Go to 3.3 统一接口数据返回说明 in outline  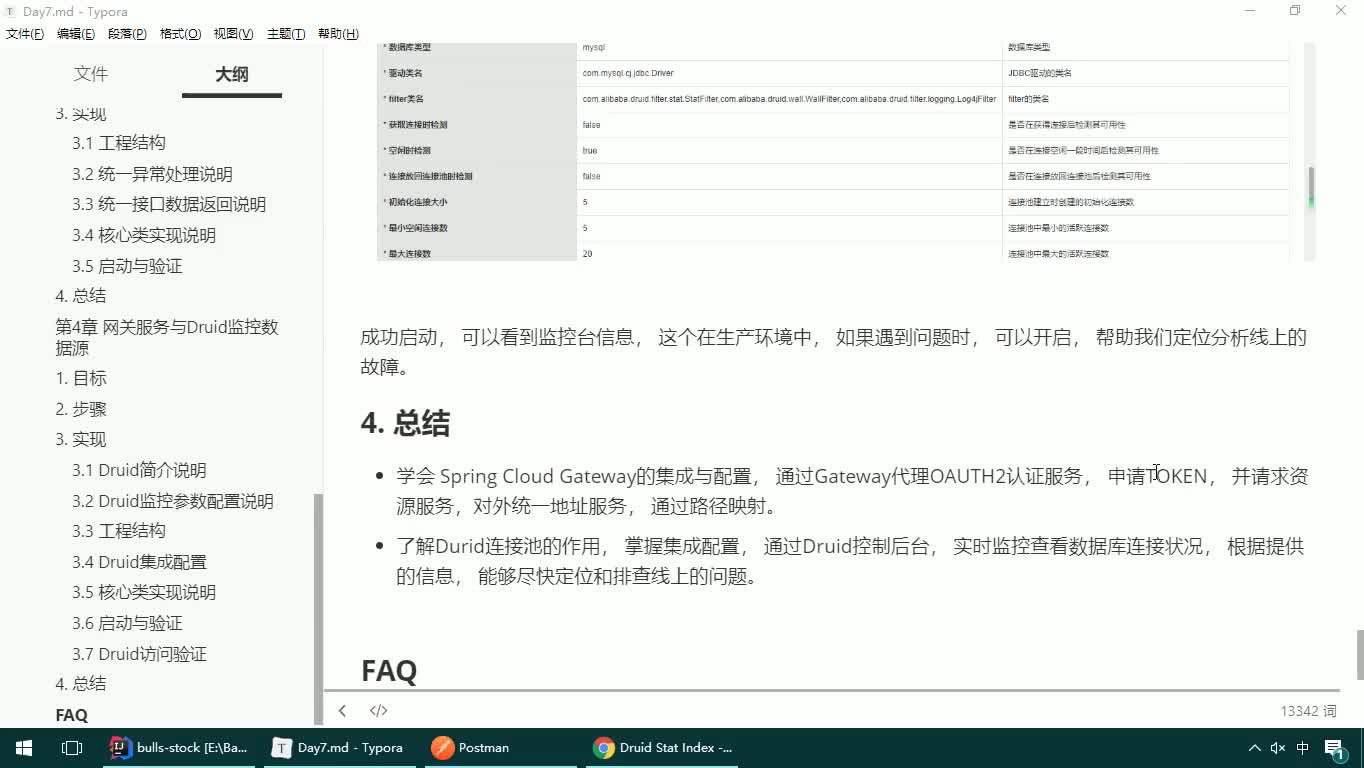(169, 204)
